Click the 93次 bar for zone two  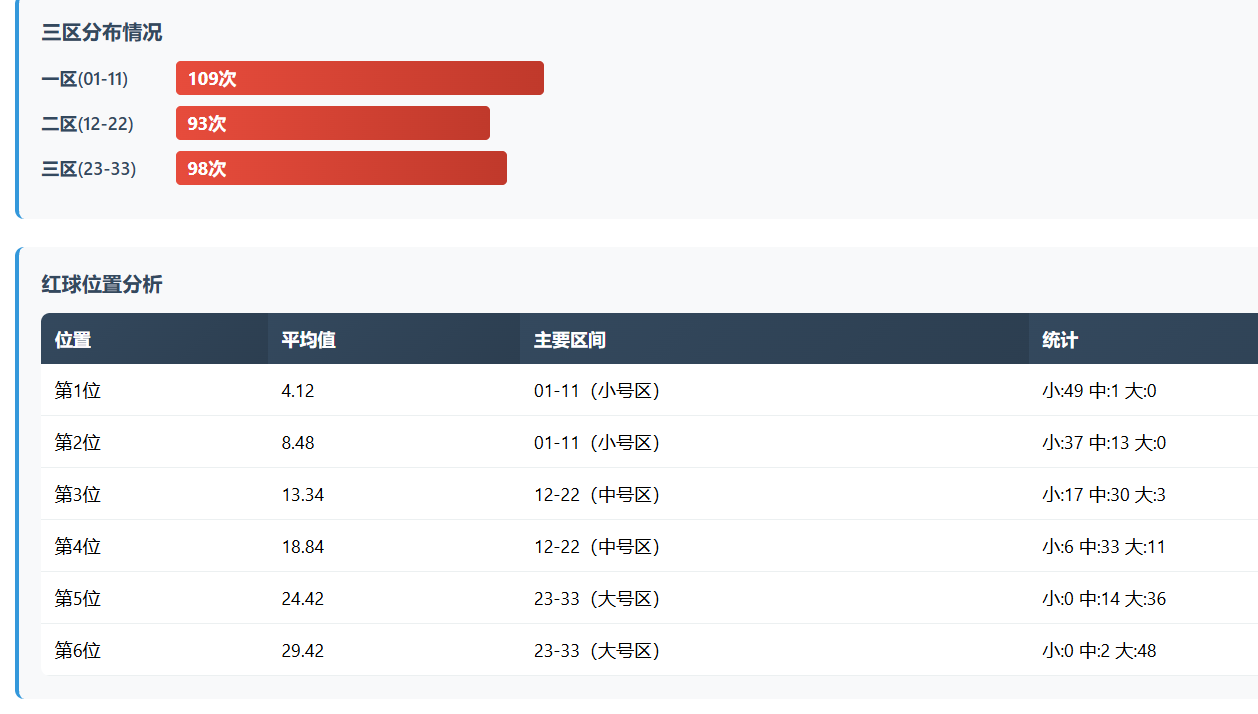click(x=333, y=123)
